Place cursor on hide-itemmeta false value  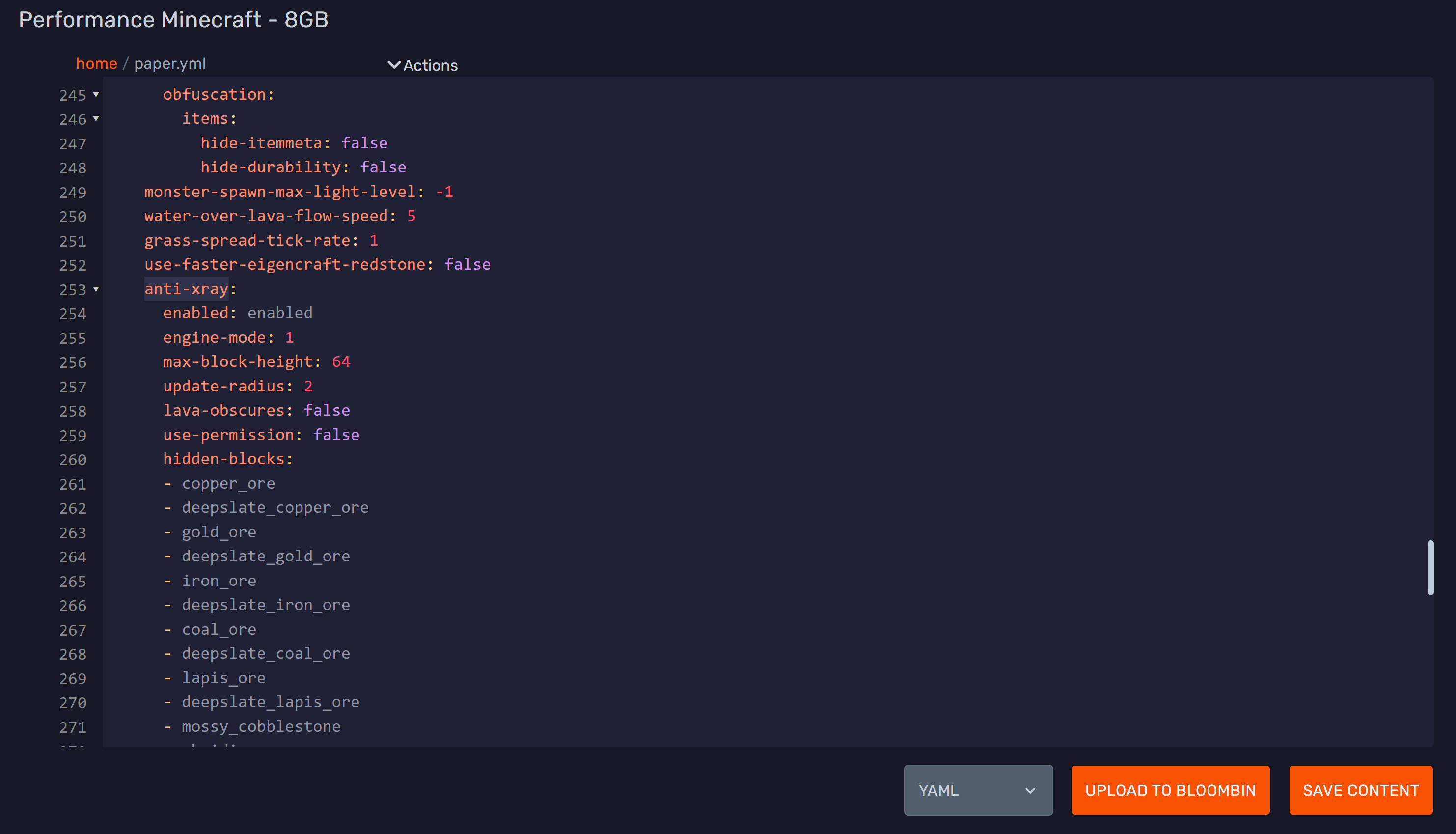tap(364, 142)
